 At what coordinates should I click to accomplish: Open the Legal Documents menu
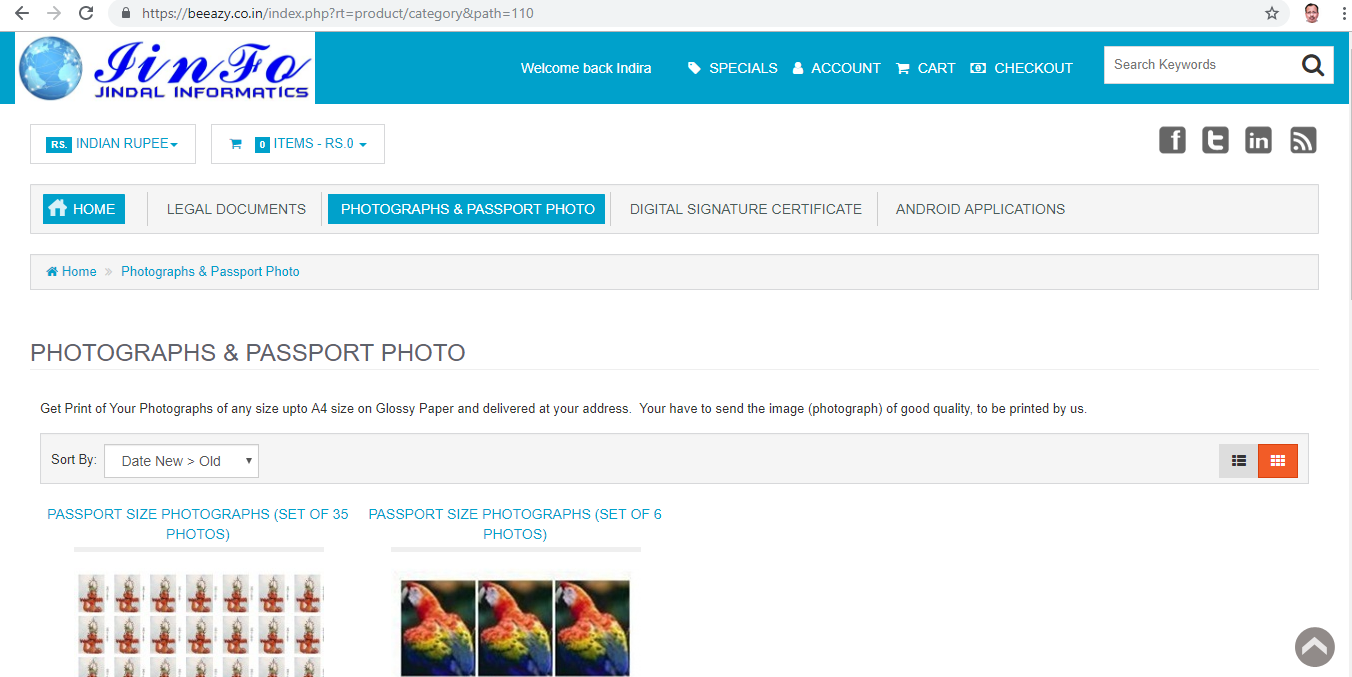[x=236, y=209]
